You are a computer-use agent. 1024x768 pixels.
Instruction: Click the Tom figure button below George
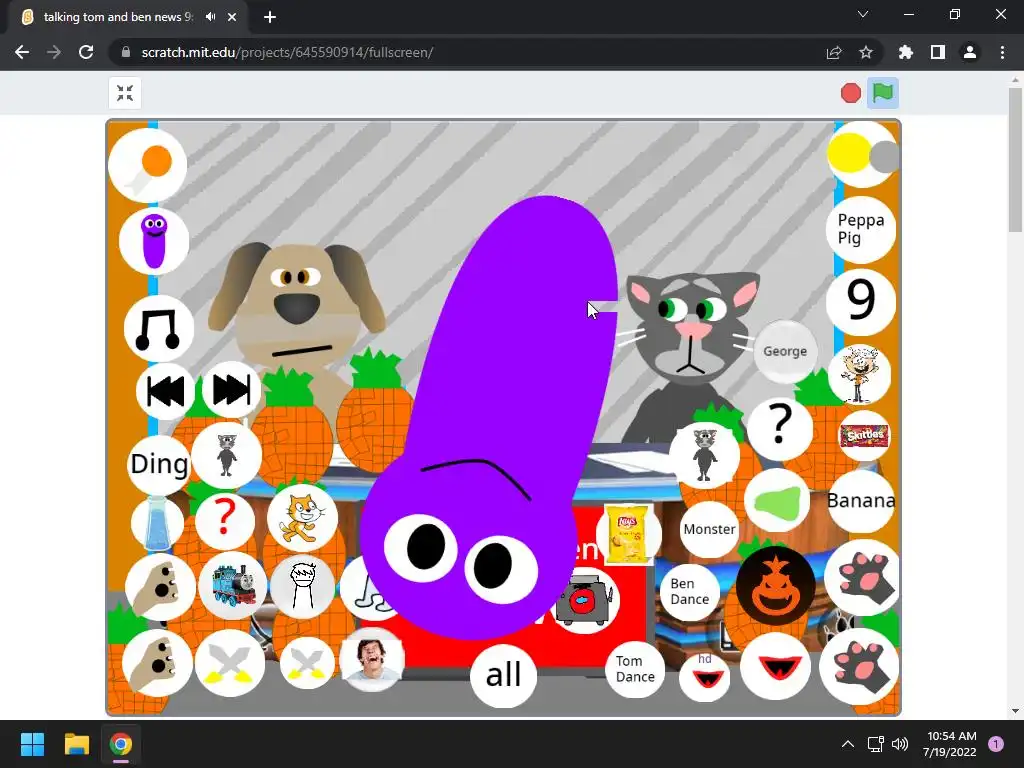(x=704, y=455)
